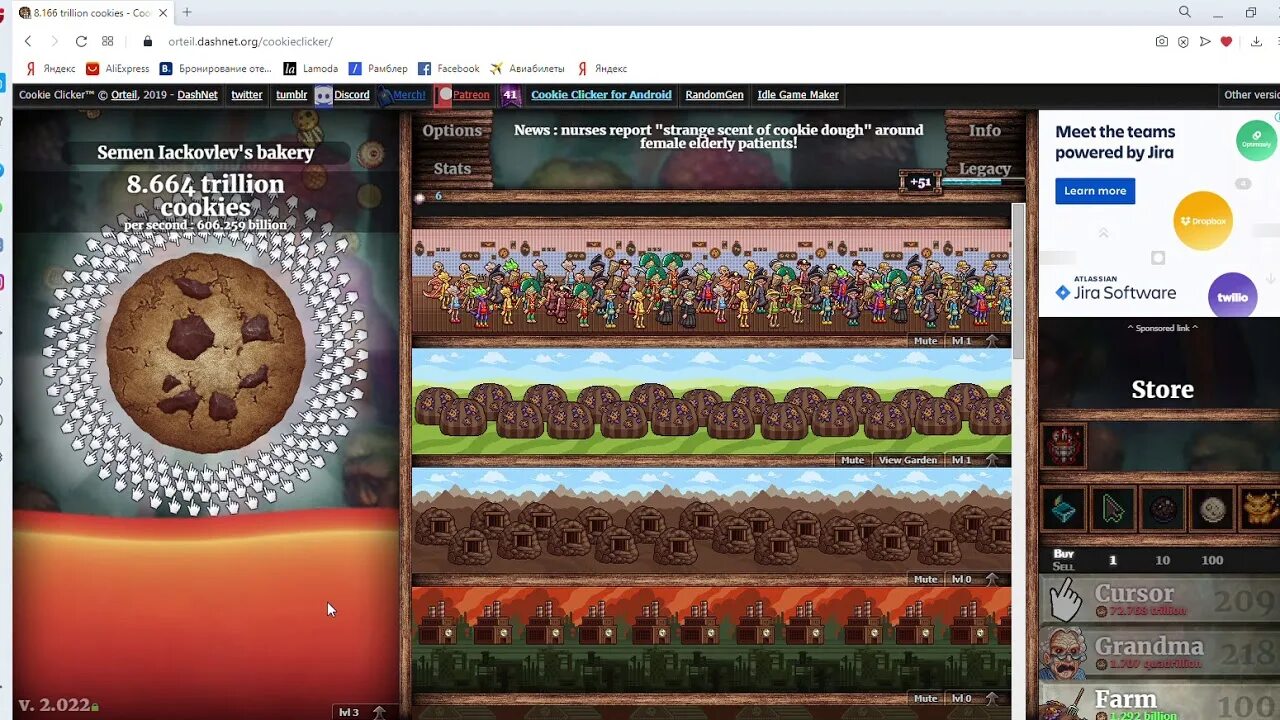
Task: Open the Info menu
Action: (x=985, y=130)
